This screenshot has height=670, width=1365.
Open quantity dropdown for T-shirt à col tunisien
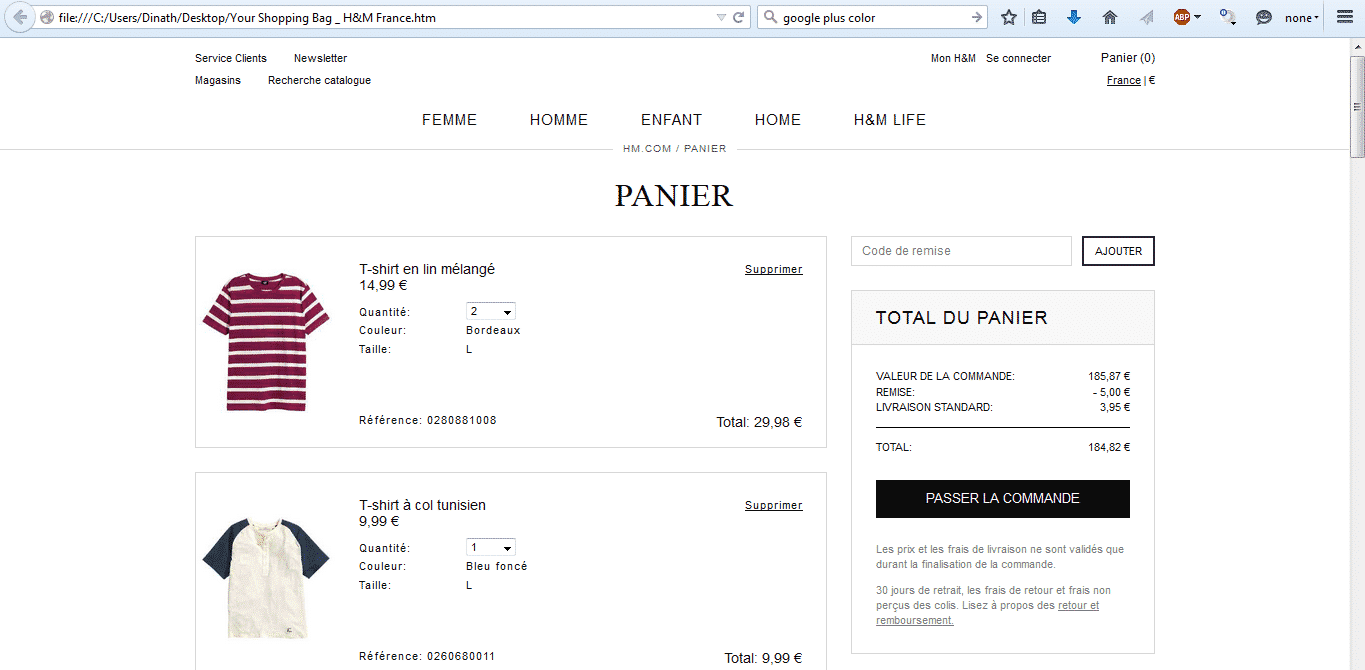pyautogui.click(x=491, y=548)
